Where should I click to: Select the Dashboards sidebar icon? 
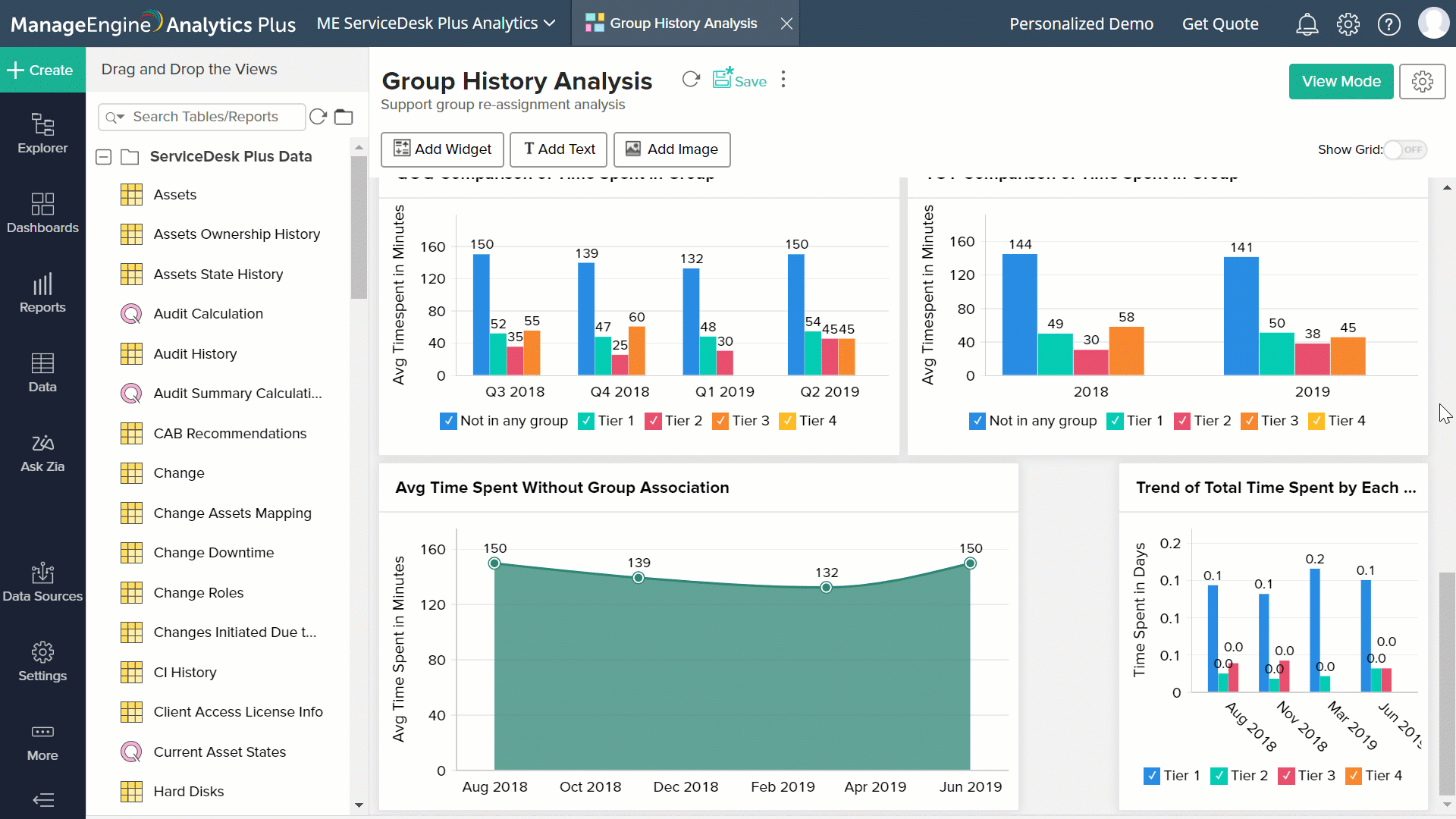pos(42,215)
